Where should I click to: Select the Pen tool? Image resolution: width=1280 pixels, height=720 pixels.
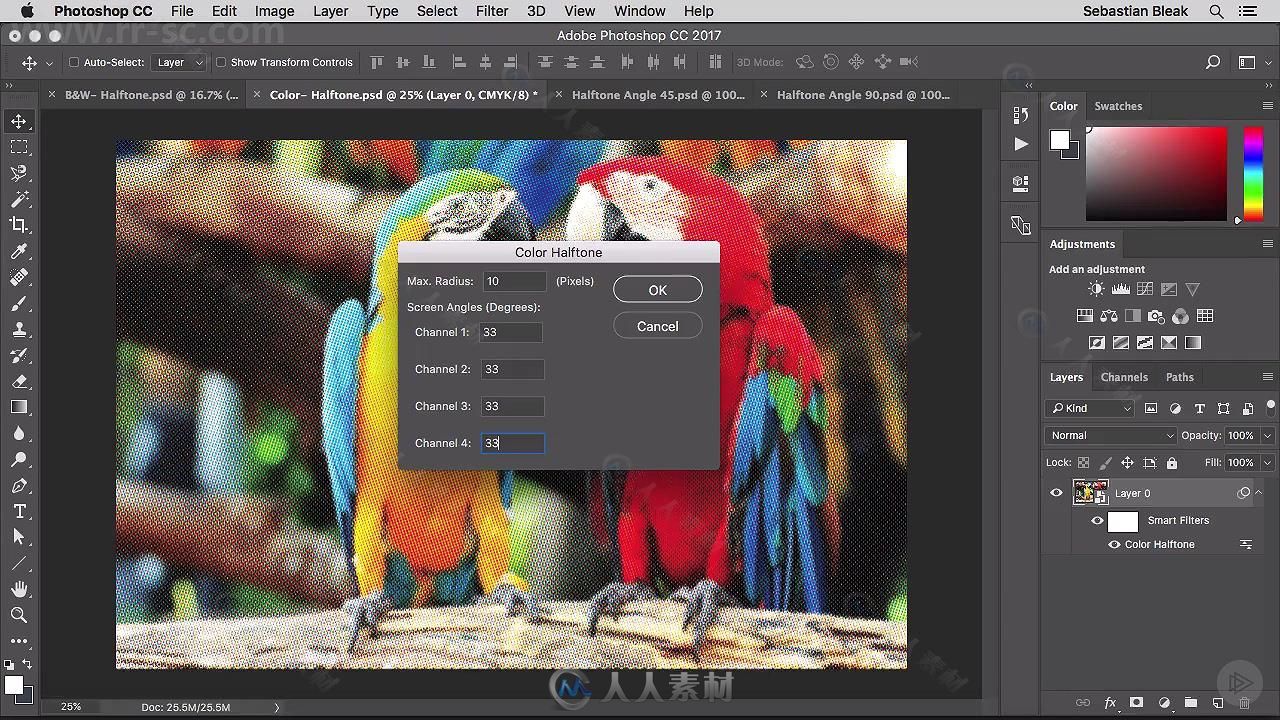19,485
